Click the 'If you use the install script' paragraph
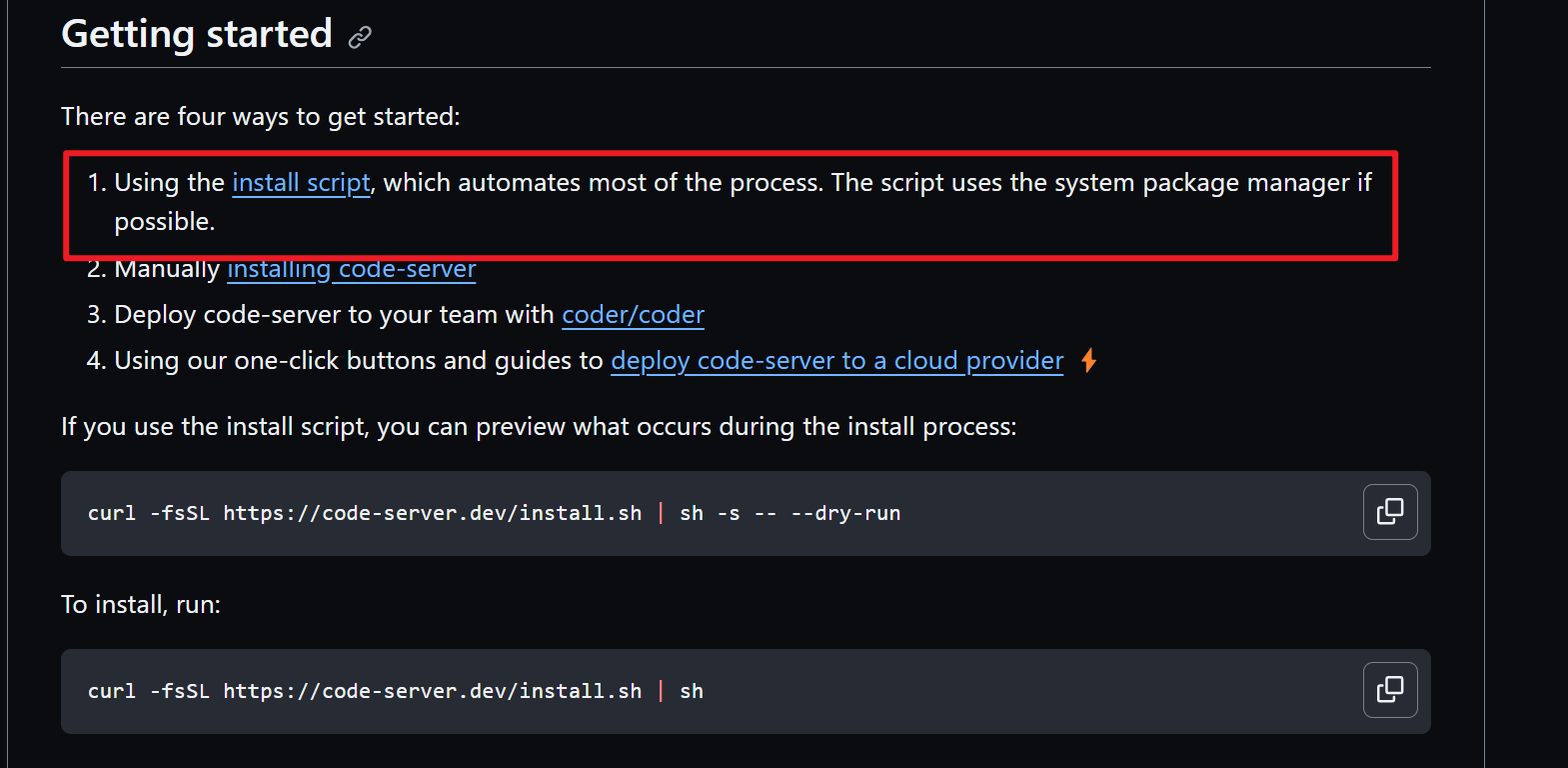The image size is (1568, 768). click(x=538, y=427)
